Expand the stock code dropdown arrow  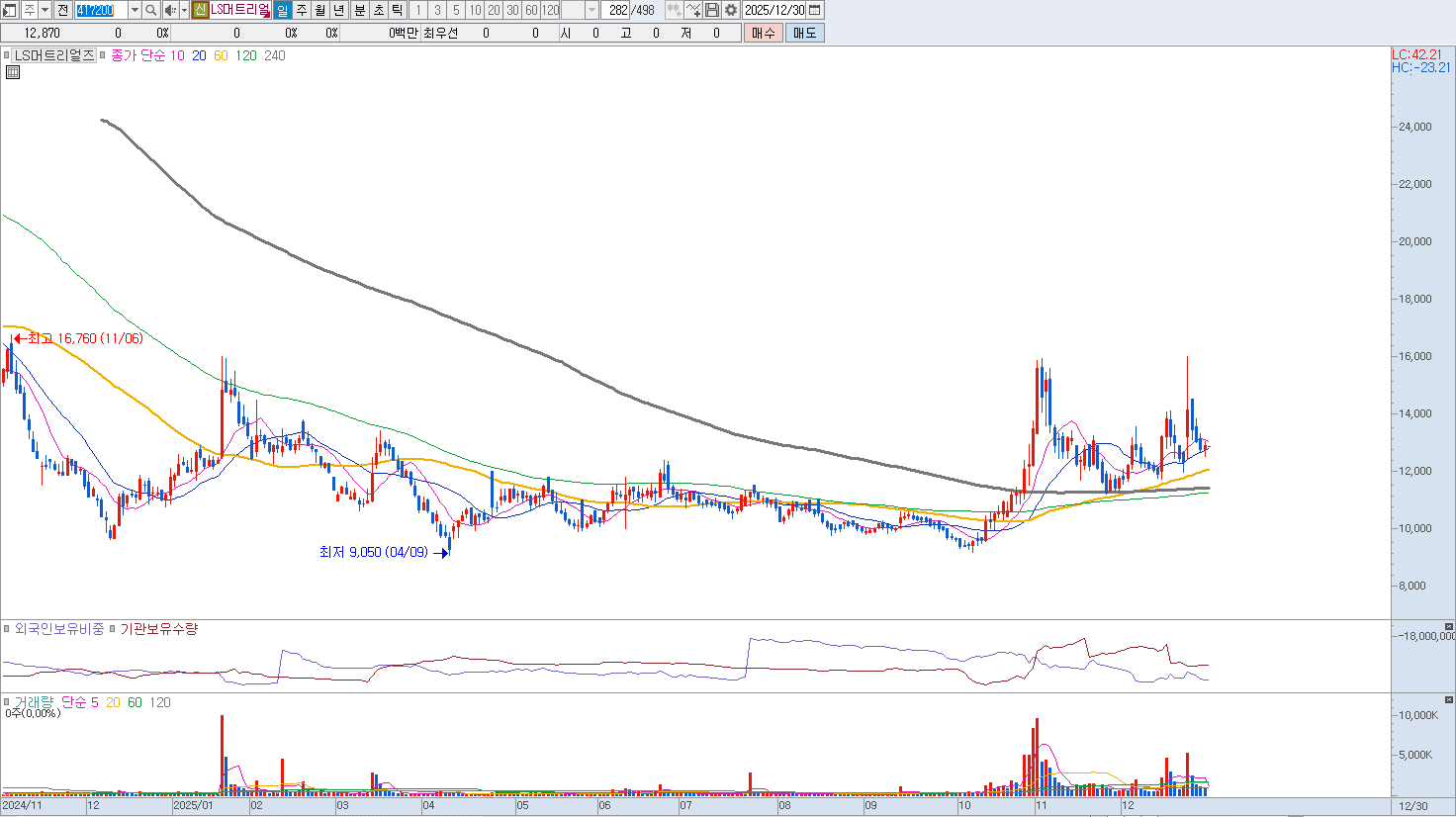pyautogui.click(x=135, y=10)
